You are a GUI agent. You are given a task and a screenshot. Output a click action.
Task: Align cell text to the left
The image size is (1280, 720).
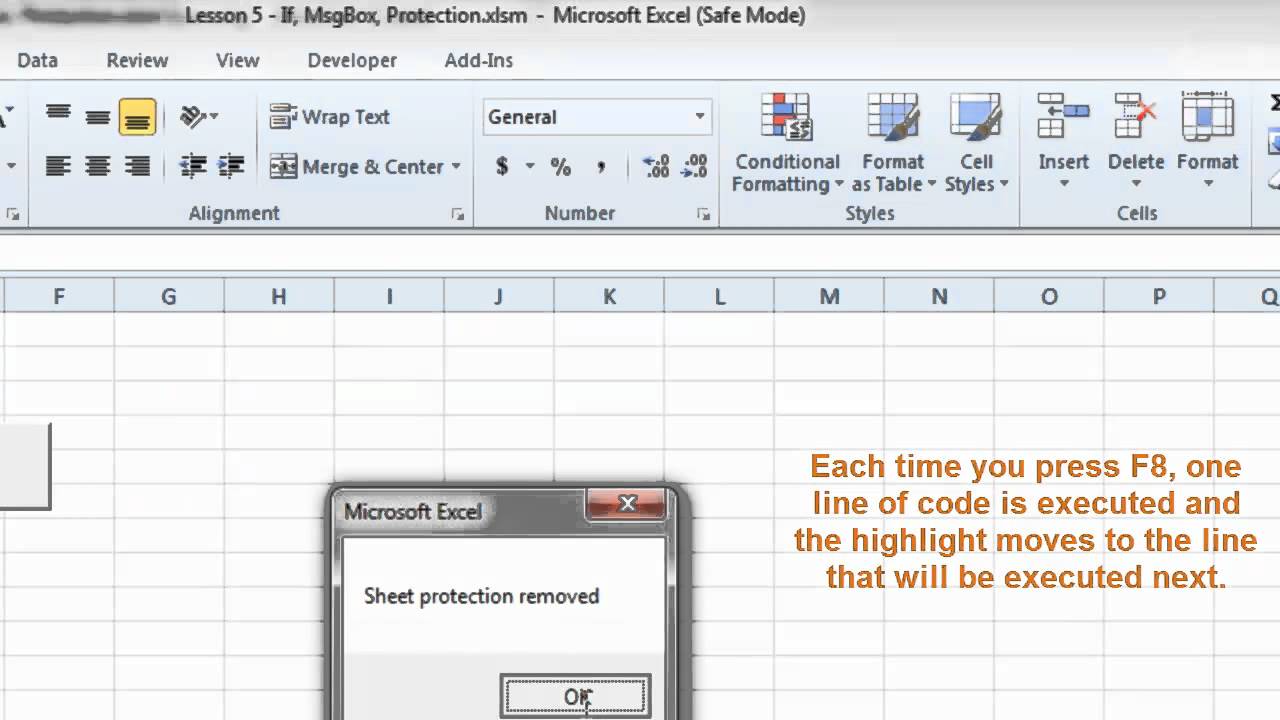point(58,166)
